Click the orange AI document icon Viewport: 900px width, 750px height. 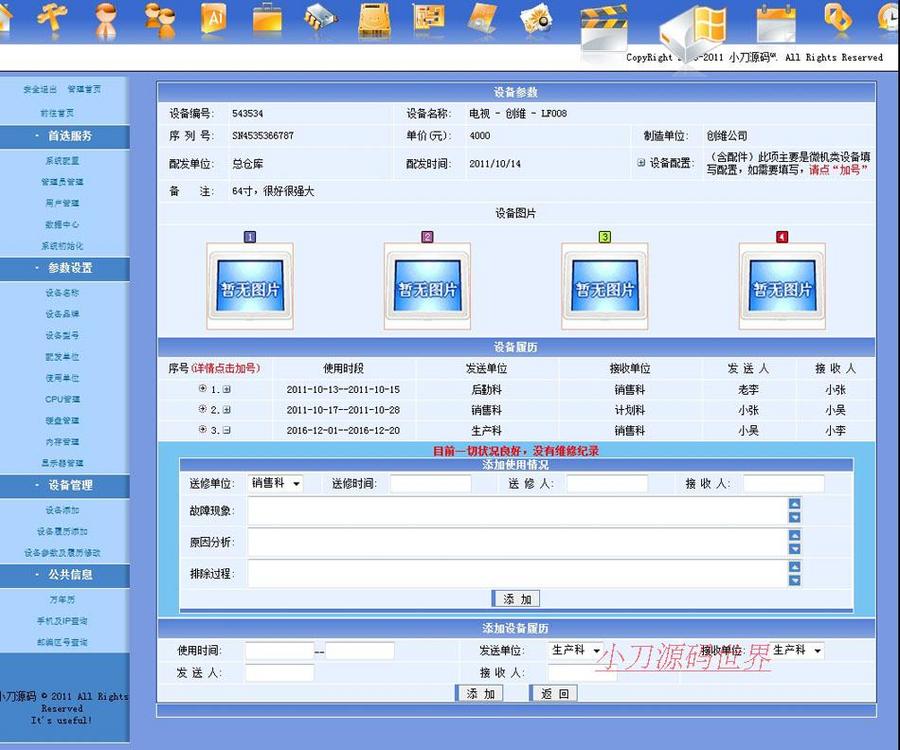click(215, 20)
